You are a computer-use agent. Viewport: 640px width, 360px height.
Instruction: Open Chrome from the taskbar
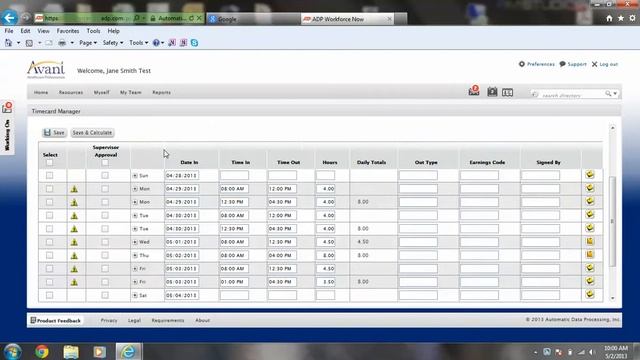pyautogui.click(x=42, y=351)
